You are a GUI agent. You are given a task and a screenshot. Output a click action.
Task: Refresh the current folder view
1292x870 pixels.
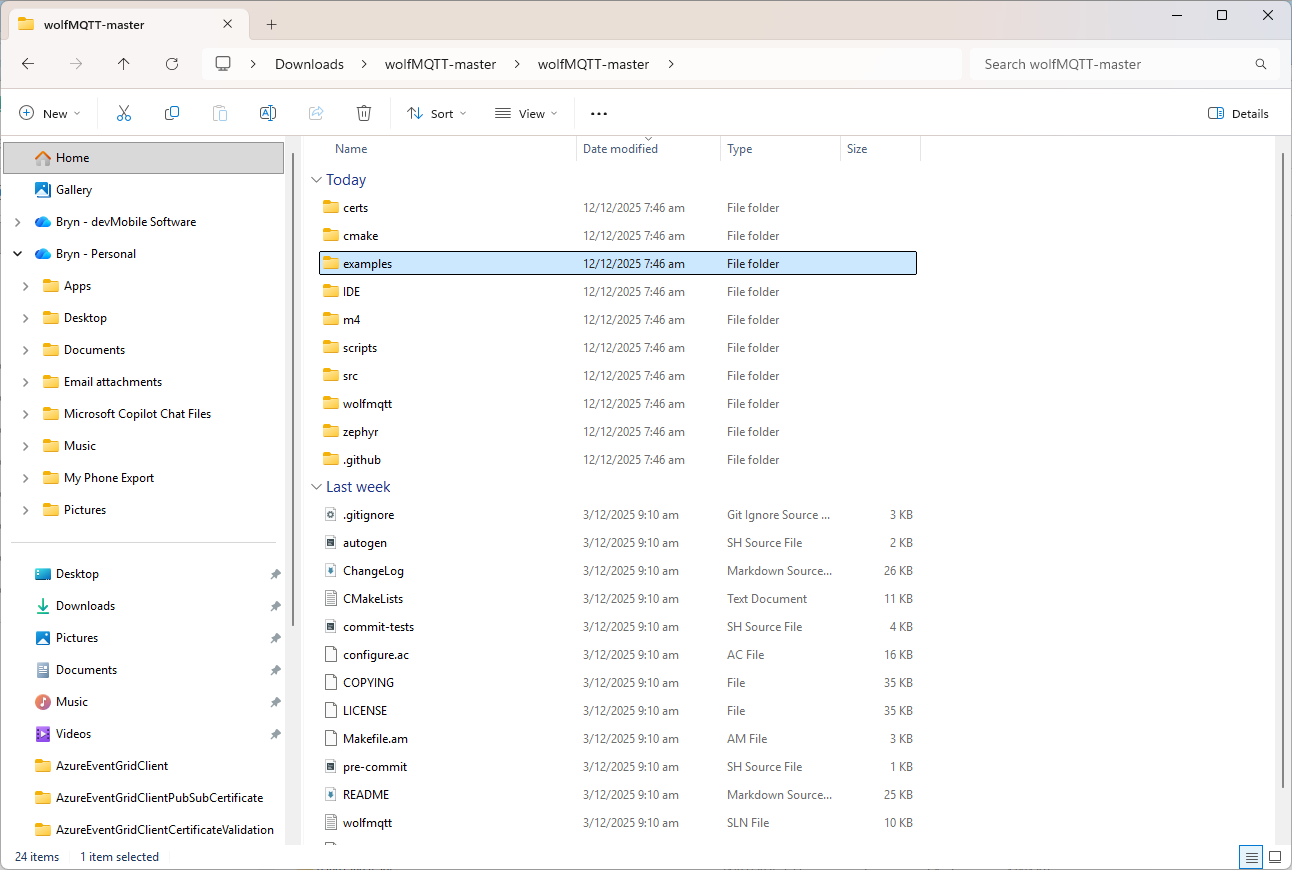(x=172, y=64)
